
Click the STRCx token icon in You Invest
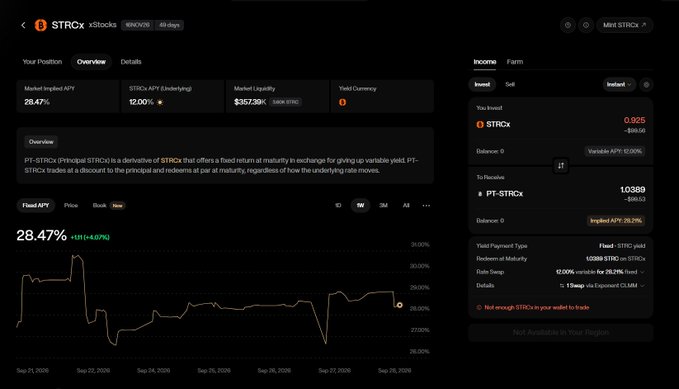[x=480, y=124]
